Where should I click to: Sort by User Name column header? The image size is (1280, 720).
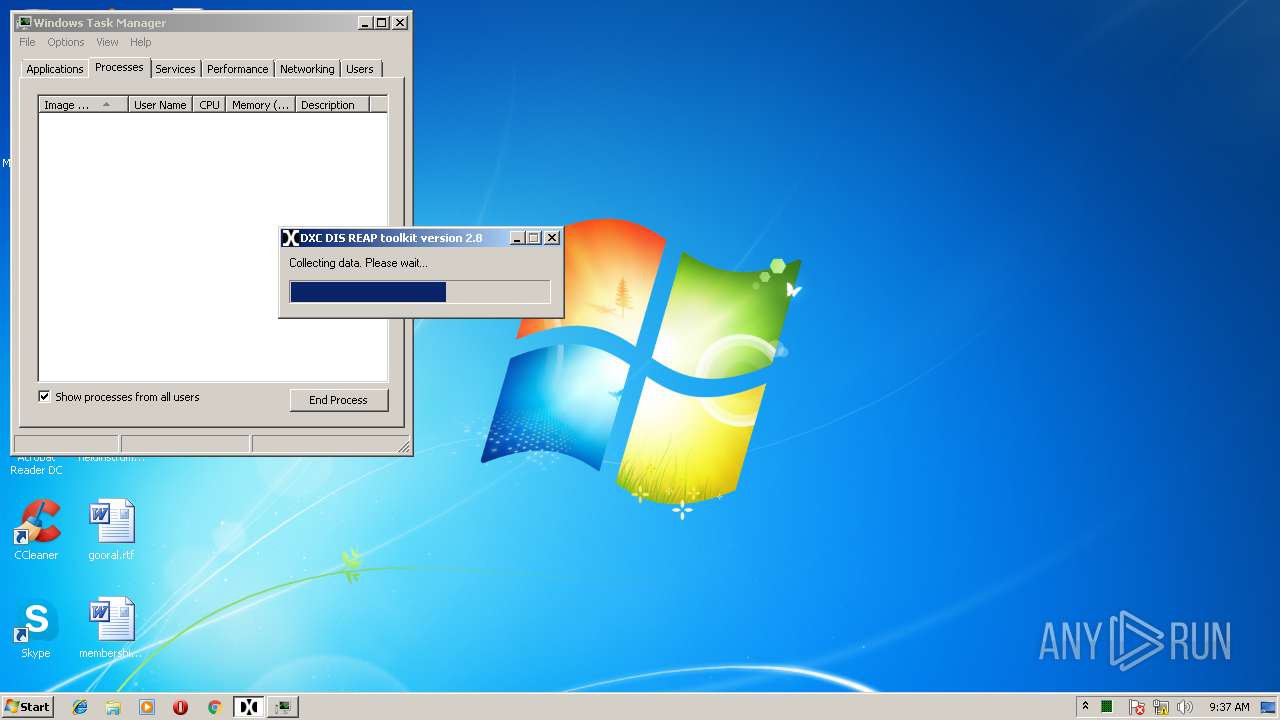[160, 104]
